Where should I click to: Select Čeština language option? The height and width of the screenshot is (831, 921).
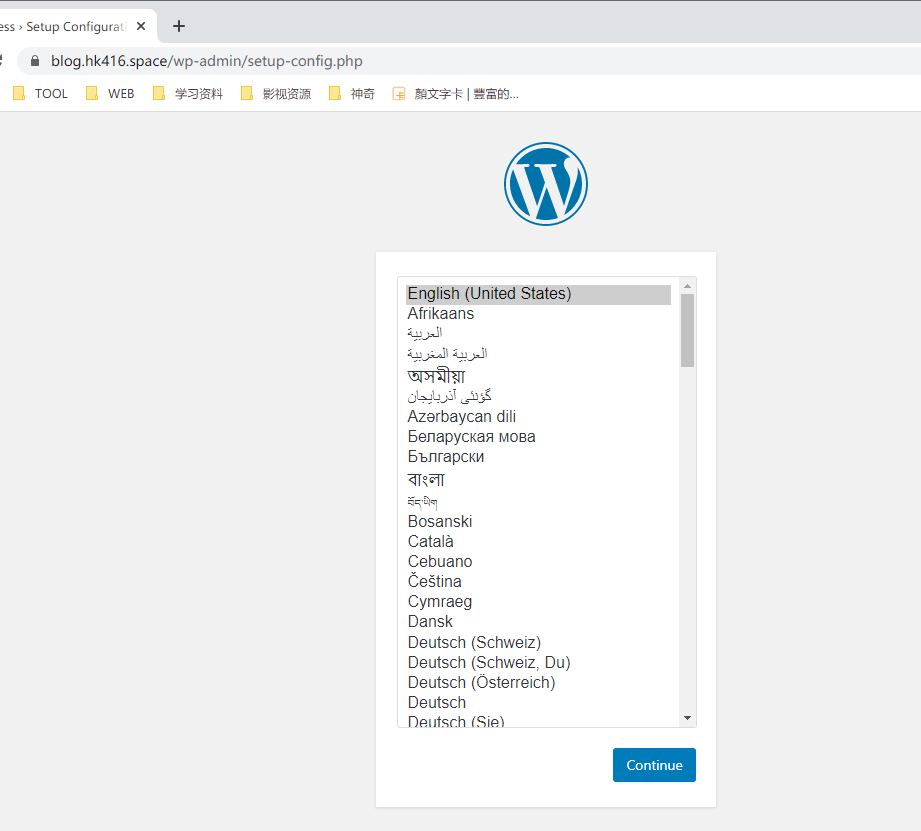[x=538, y=581]
